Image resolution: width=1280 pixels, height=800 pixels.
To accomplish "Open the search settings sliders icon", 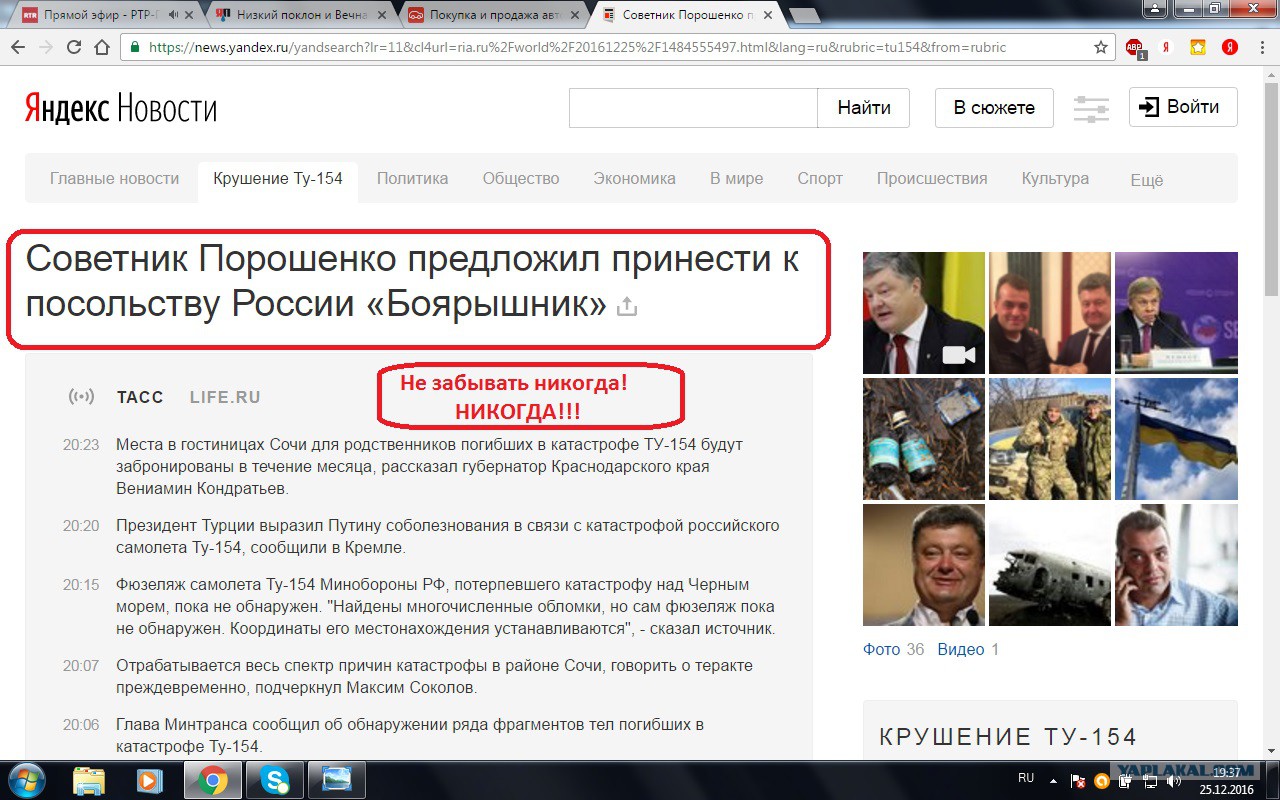I will 1090,109.
